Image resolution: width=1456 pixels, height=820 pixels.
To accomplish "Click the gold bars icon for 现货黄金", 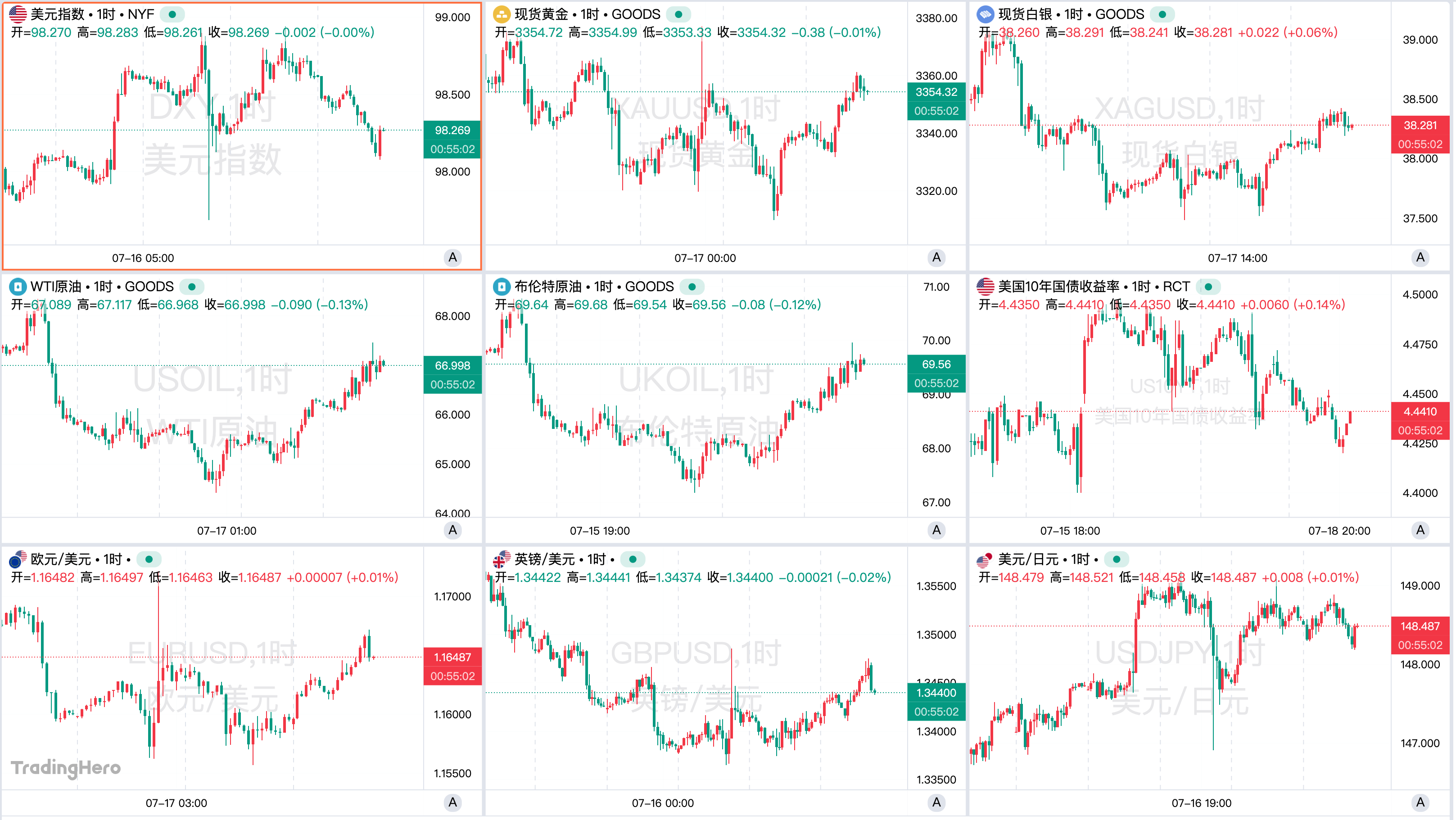I will [x=502, y=14].
